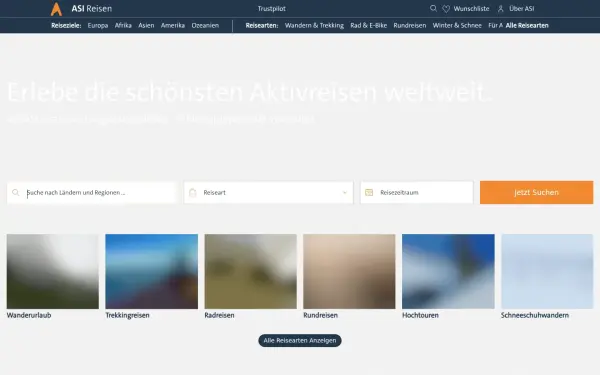
Task: Click the backpack icon in Reiseart field
Action: click(x=192, y=192)
